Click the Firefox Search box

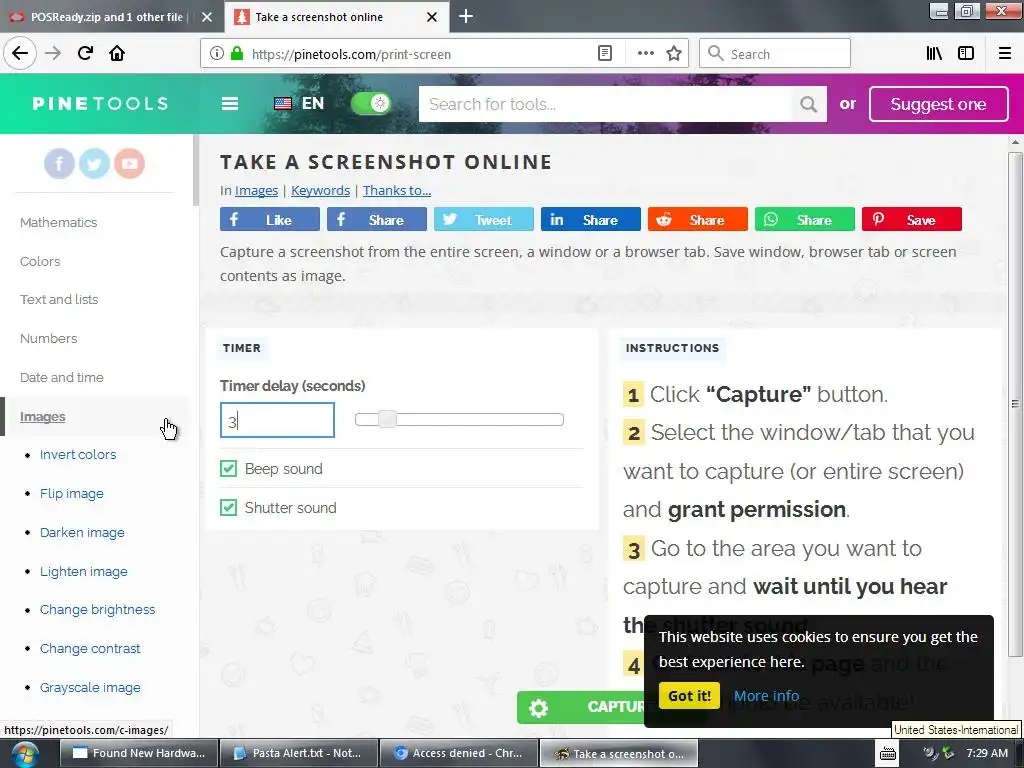pos(775,54)
